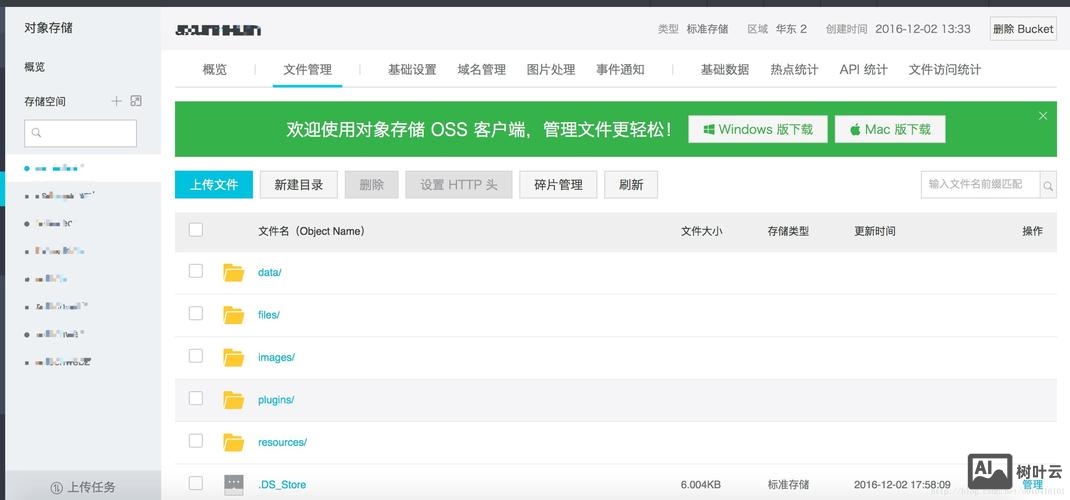Open the 图片处理 tab

(x=551, y=70)
